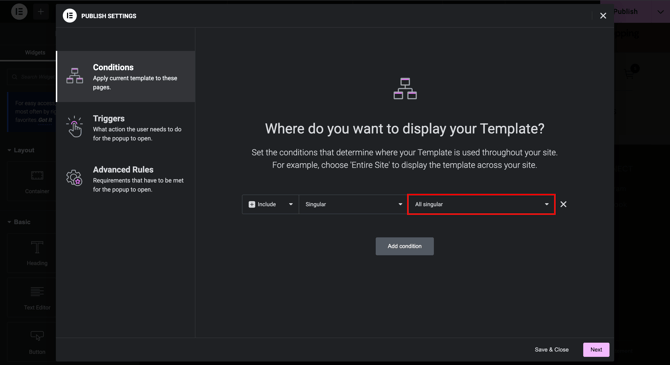Click Save & Close
The image size is (670, 365).
coord(552,350)
